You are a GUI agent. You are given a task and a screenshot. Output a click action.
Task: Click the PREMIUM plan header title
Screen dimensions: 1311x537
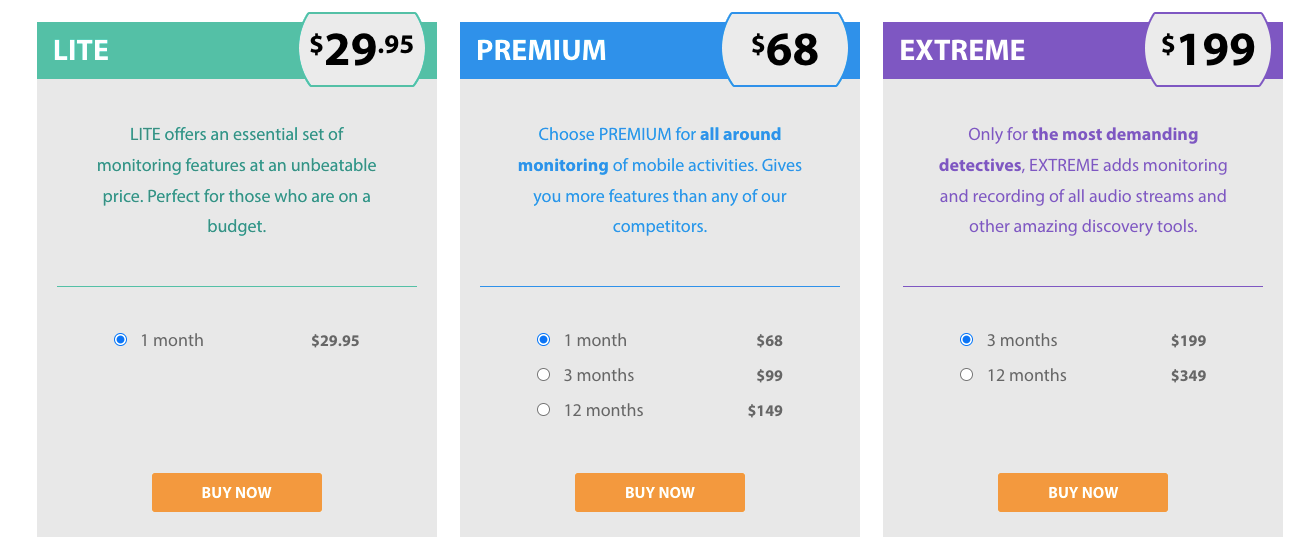tap(541, 50)
